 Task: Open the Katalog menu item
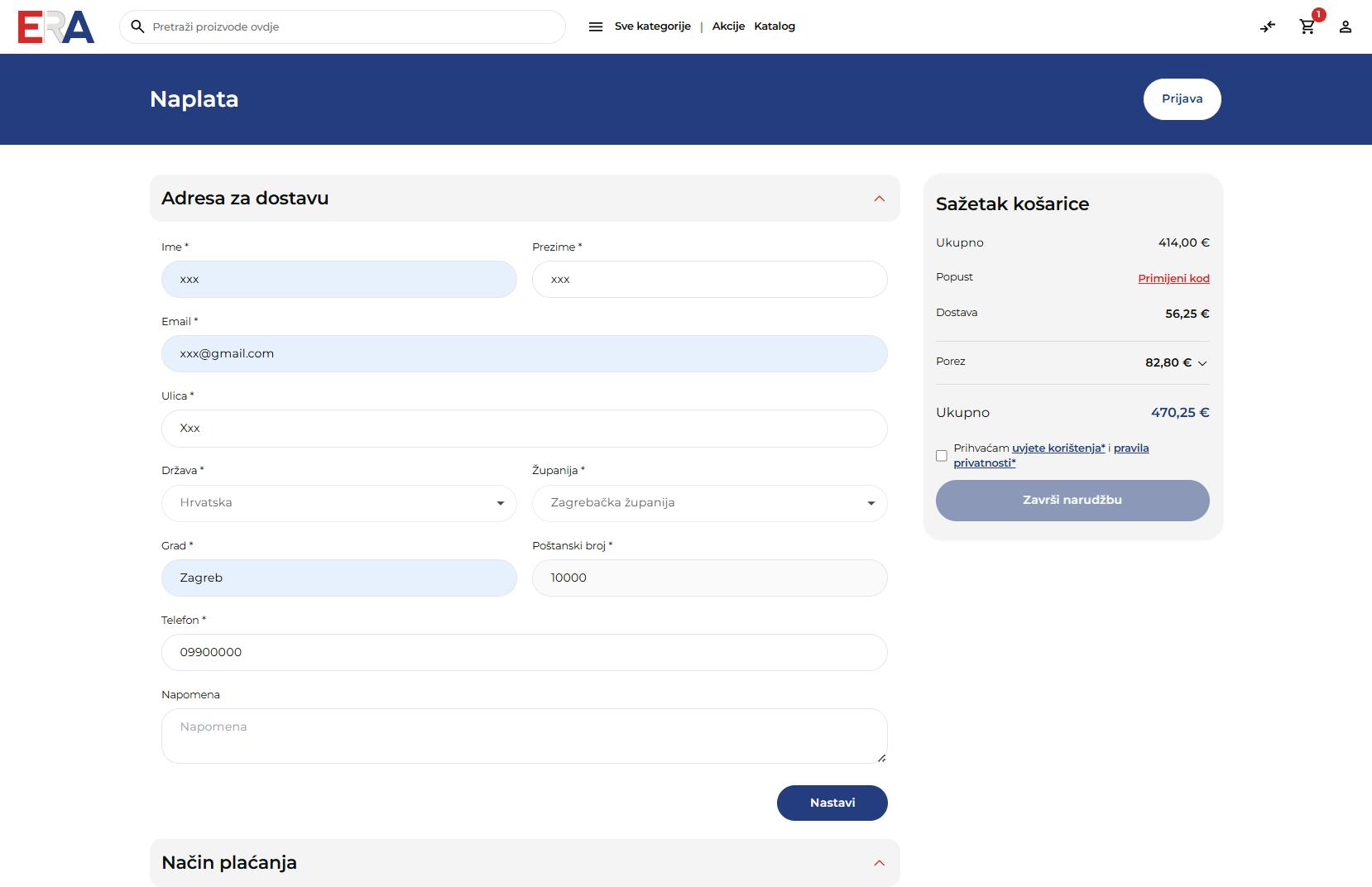tap(775, 26)
